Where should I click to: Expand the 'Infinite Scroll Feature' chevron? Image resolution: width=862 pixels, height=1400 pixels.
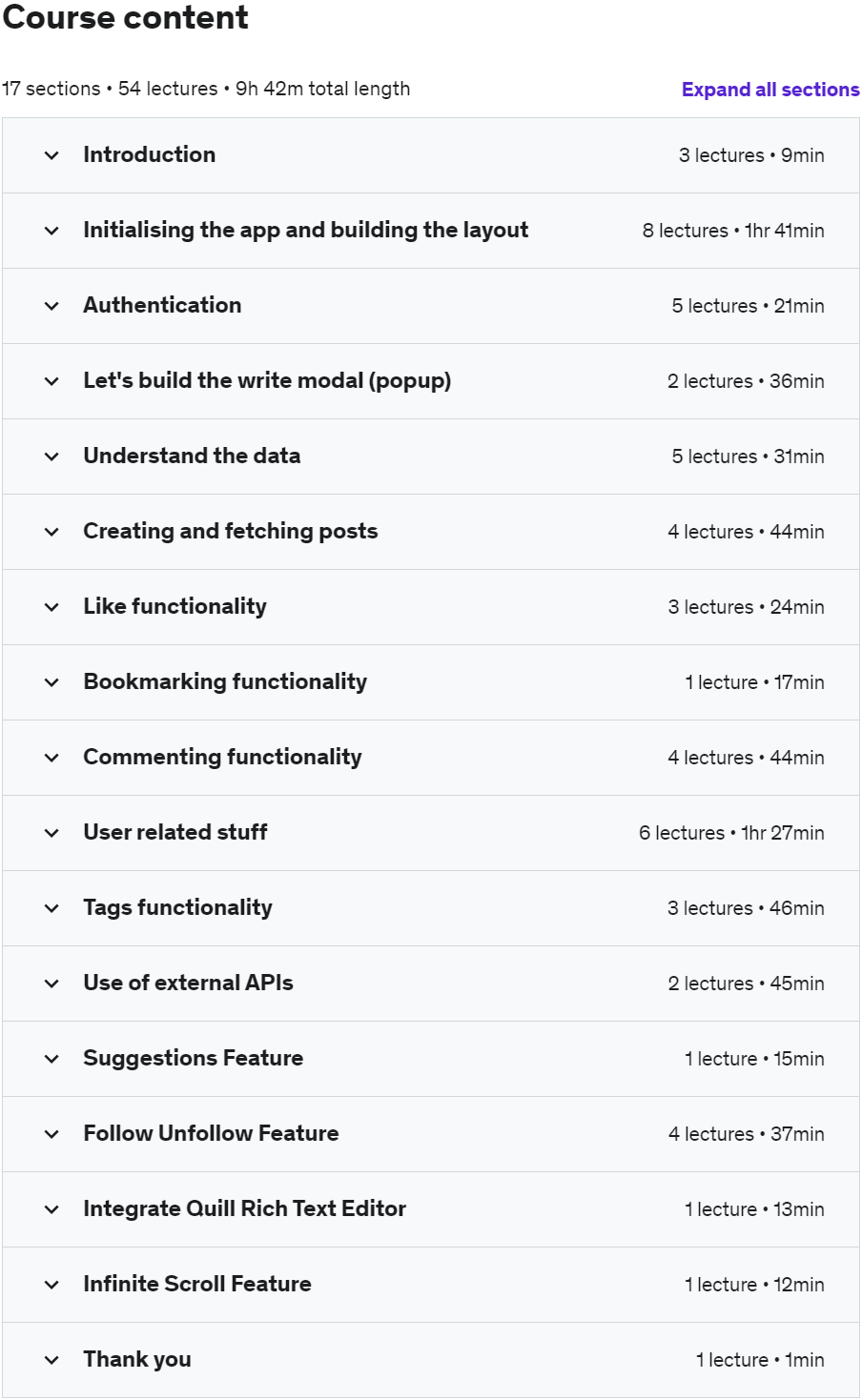point(51,1285)
